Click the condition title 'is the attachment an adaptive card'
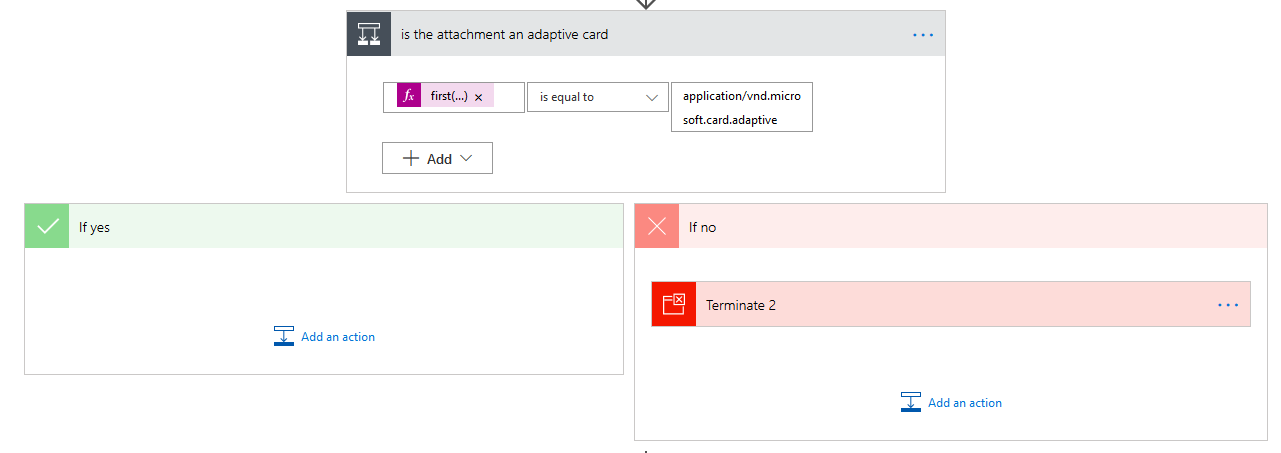1281x453 pixels. (504, 34)
